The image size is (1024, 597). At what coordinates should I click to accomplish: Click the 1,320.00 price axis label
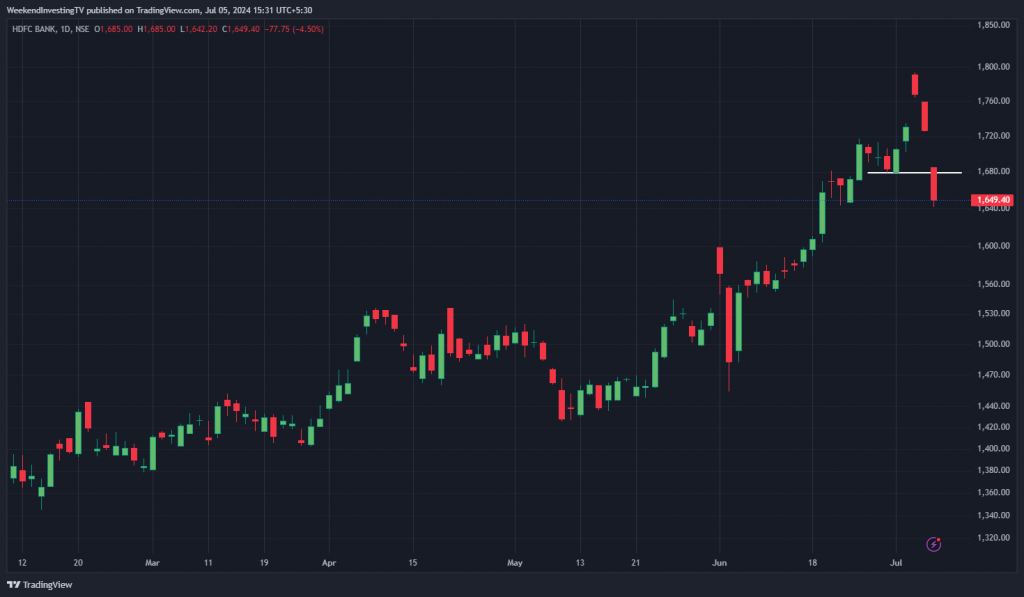(x=993, y=538)
